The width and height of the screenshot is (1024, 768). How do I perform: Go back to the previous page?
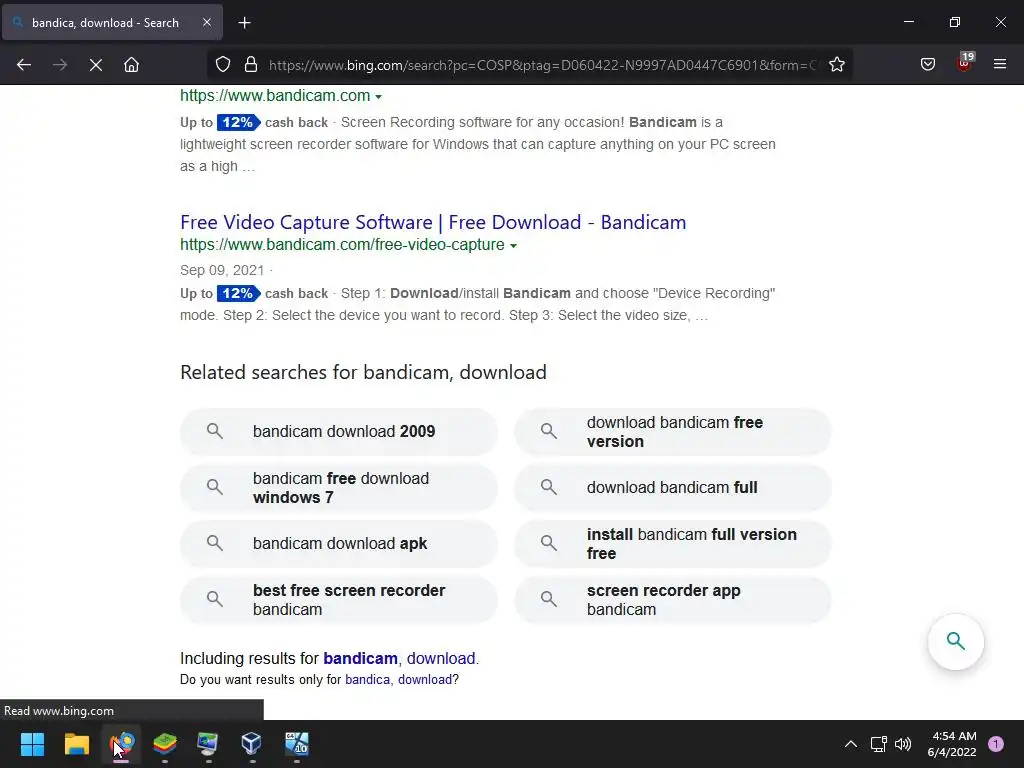(24, 65)
